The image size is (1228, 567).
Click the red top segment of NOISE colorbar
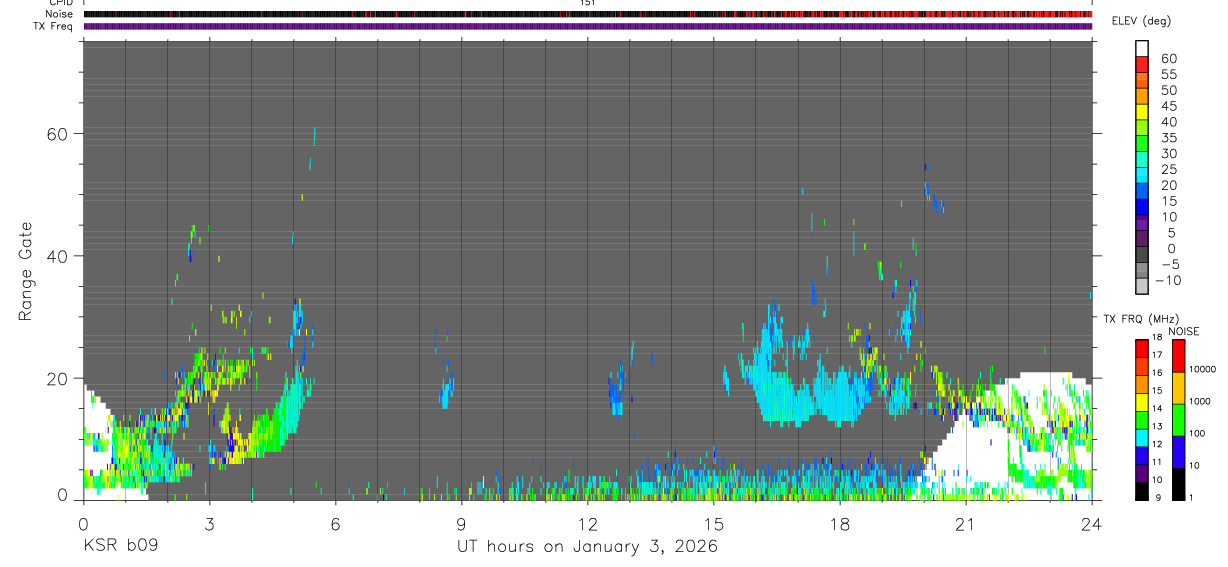[1177, 356]
